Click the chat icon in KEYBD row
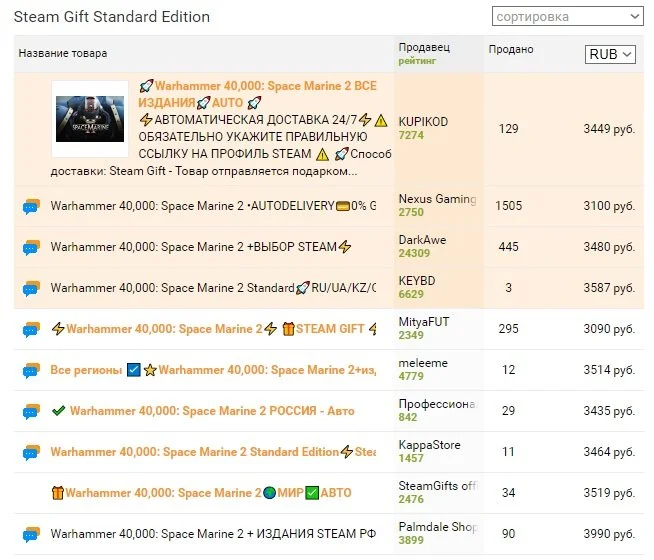The image size is (654, 560). pos(31,288)
